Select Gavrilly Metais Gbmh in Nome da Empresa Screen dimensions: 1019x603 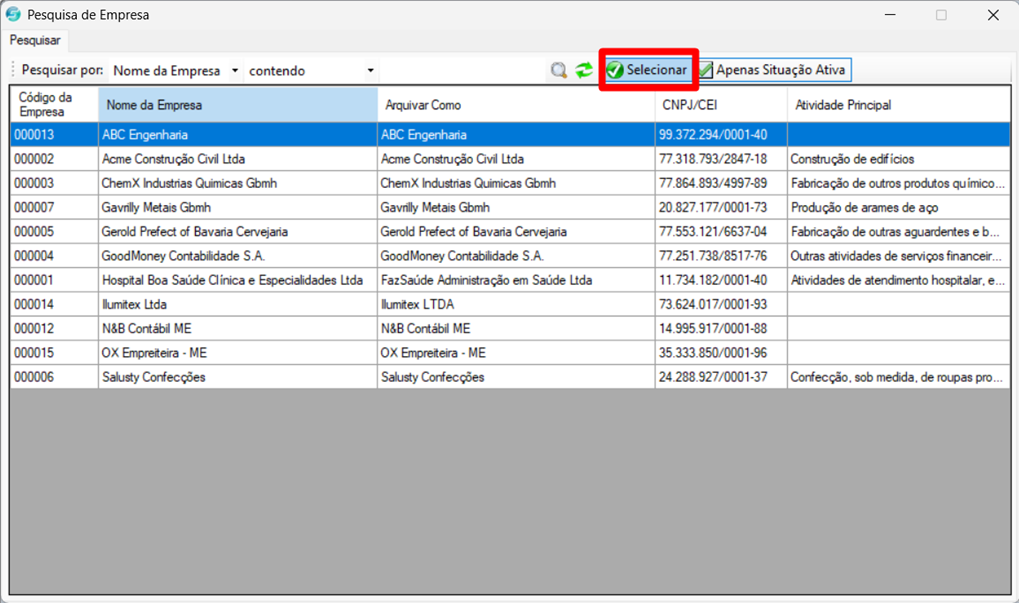(x=238, y=207)
